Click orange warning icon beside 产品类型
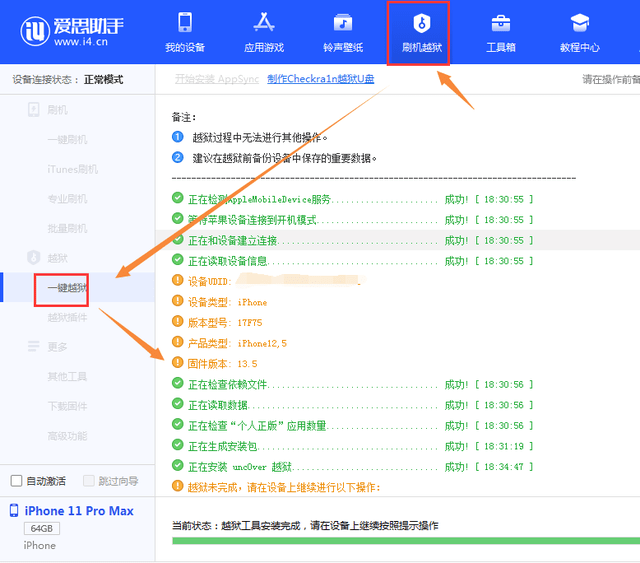Viewport: 640px width, 563px height. [178, 342]
